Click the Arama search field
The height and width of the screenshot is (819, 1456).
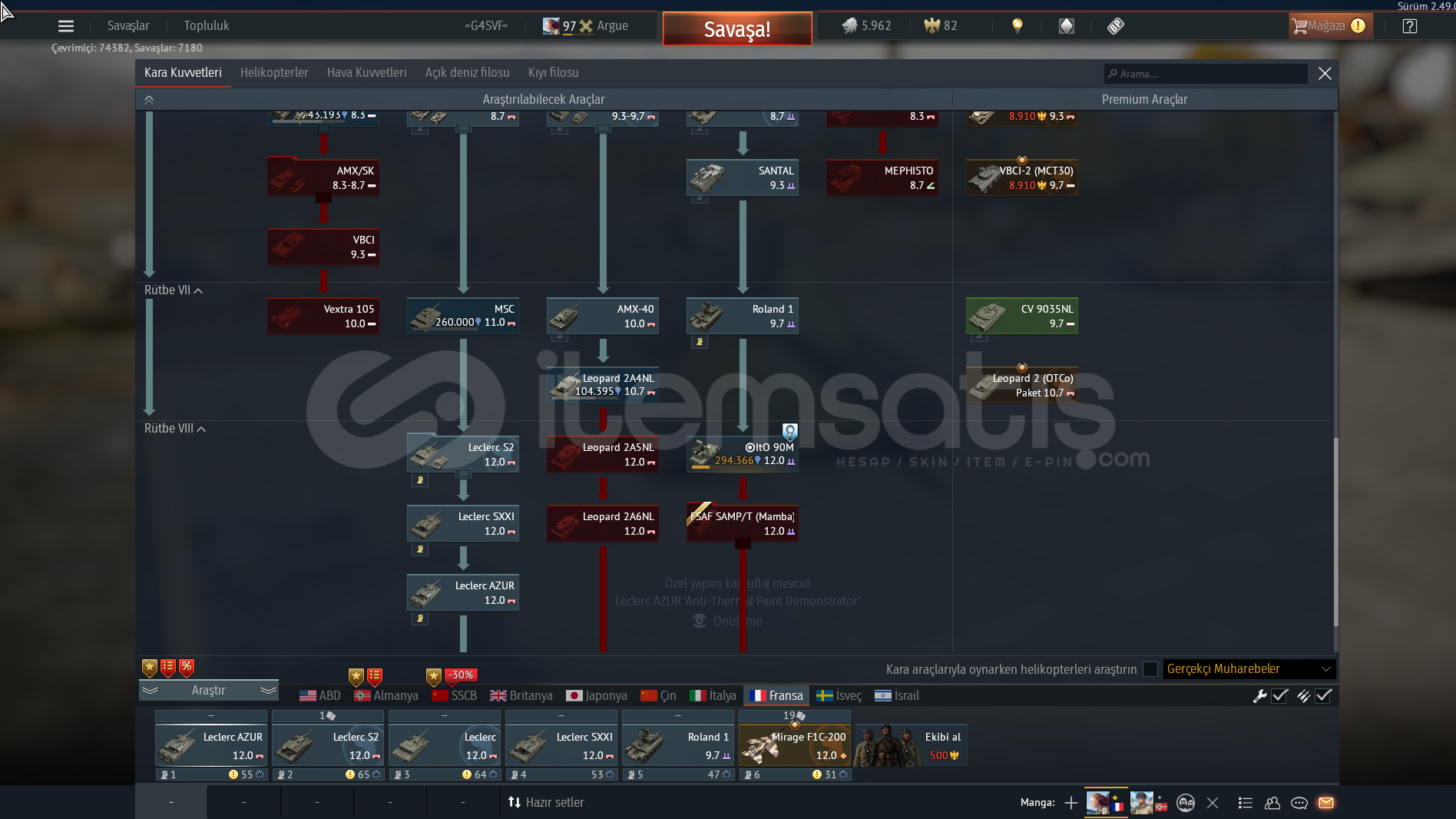[x=1206, y=74]
